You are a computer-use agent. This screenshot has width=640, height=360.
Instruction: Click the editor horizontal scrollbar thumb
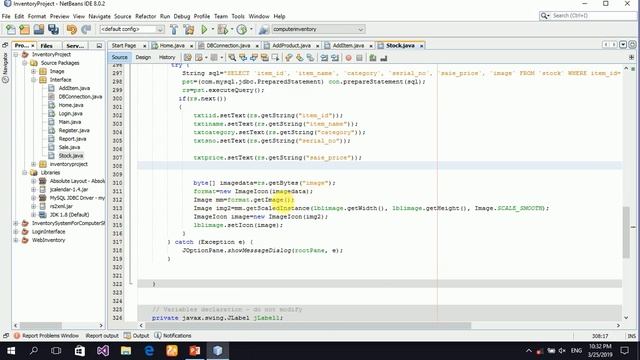308,326
